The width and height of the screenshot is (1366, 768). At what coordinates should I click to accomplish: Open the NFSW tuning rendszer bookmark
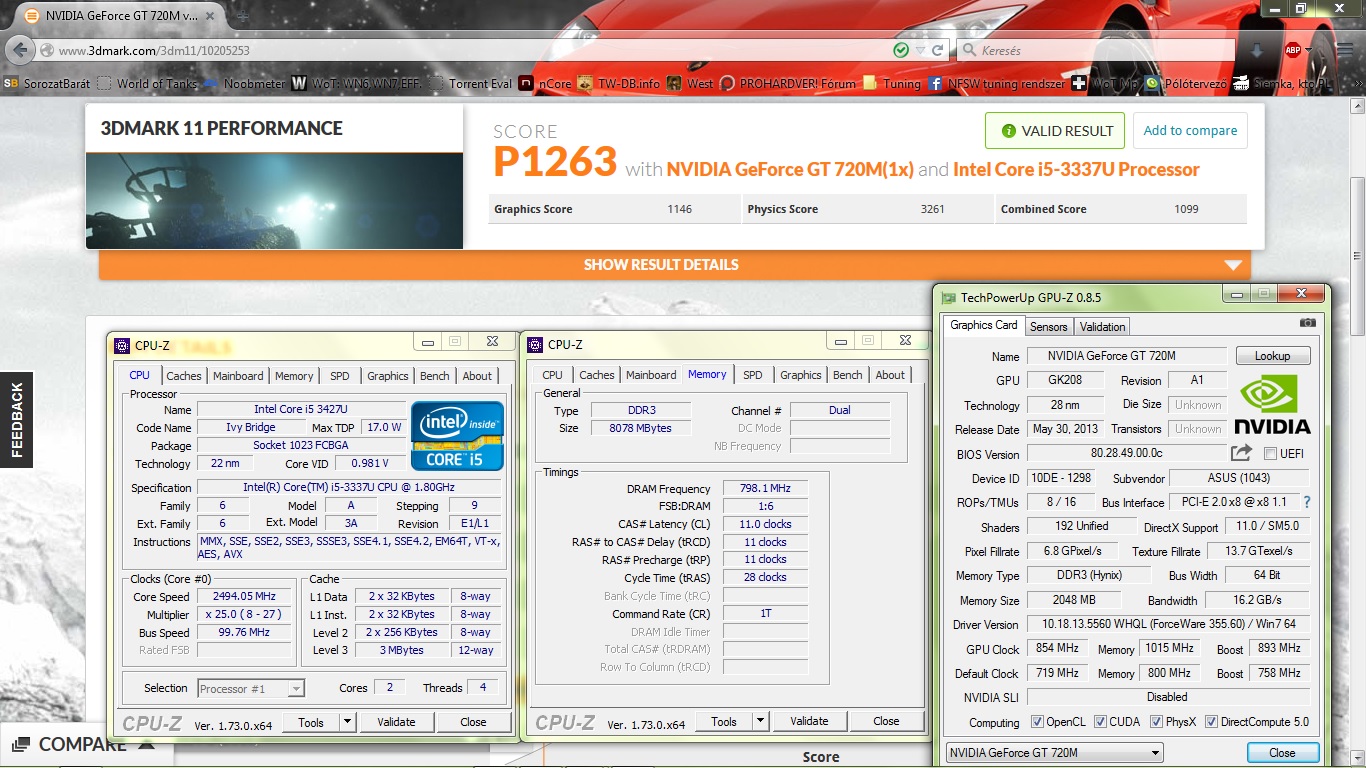click(x=996, y=84)
